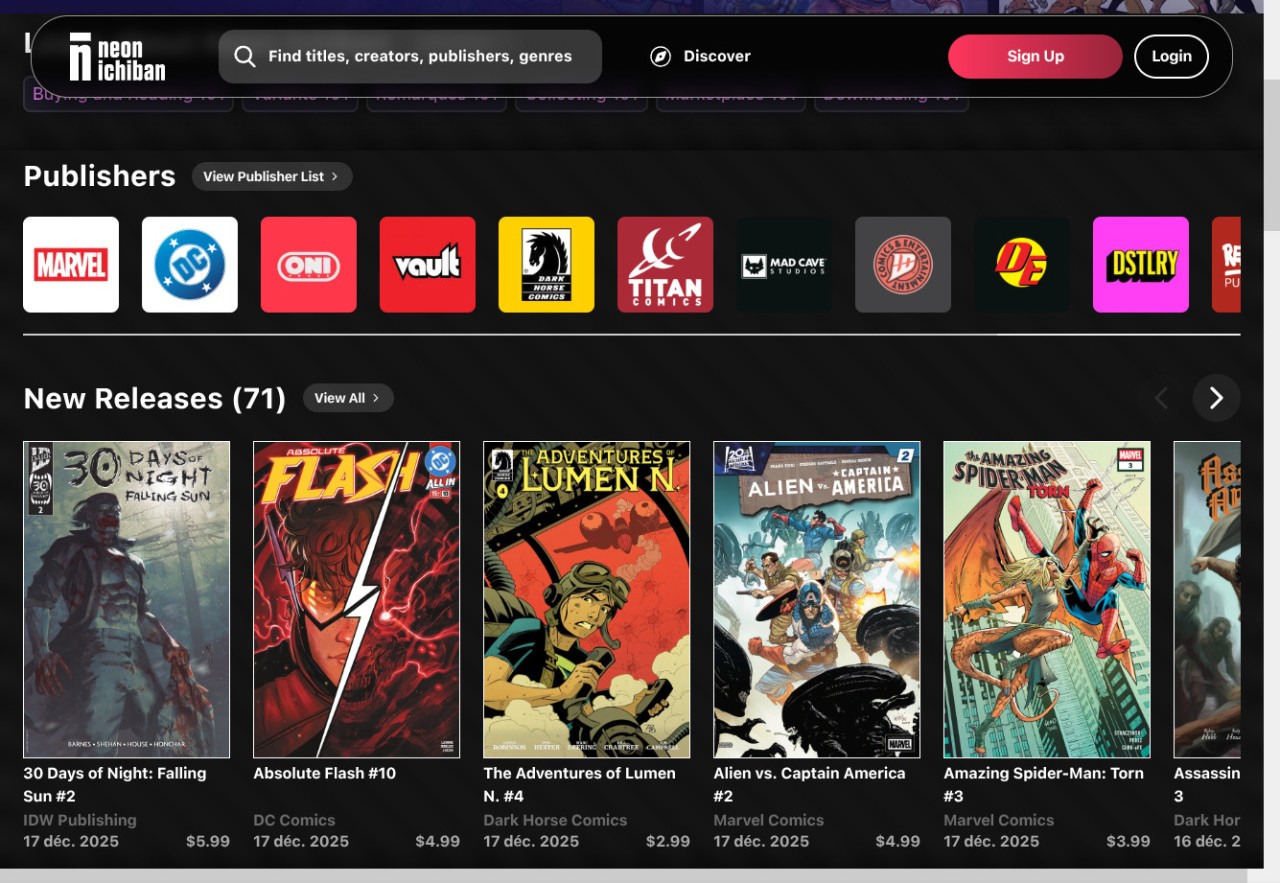Click the search titles input field
The width and height of the screenshot is (1280, 883).
pos(420,56)
